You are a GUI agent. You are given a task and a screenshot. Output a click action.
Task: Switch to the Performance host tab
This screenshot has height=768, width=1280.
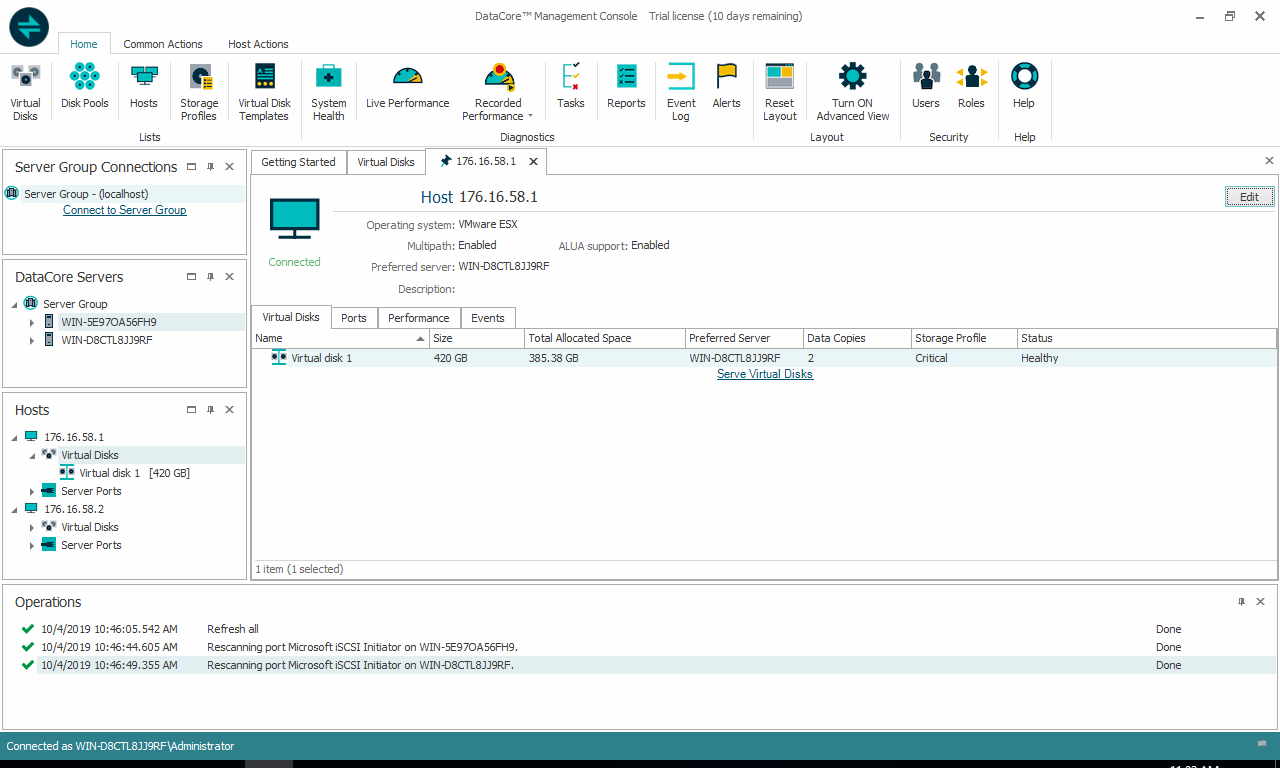(x=419, y=318)
